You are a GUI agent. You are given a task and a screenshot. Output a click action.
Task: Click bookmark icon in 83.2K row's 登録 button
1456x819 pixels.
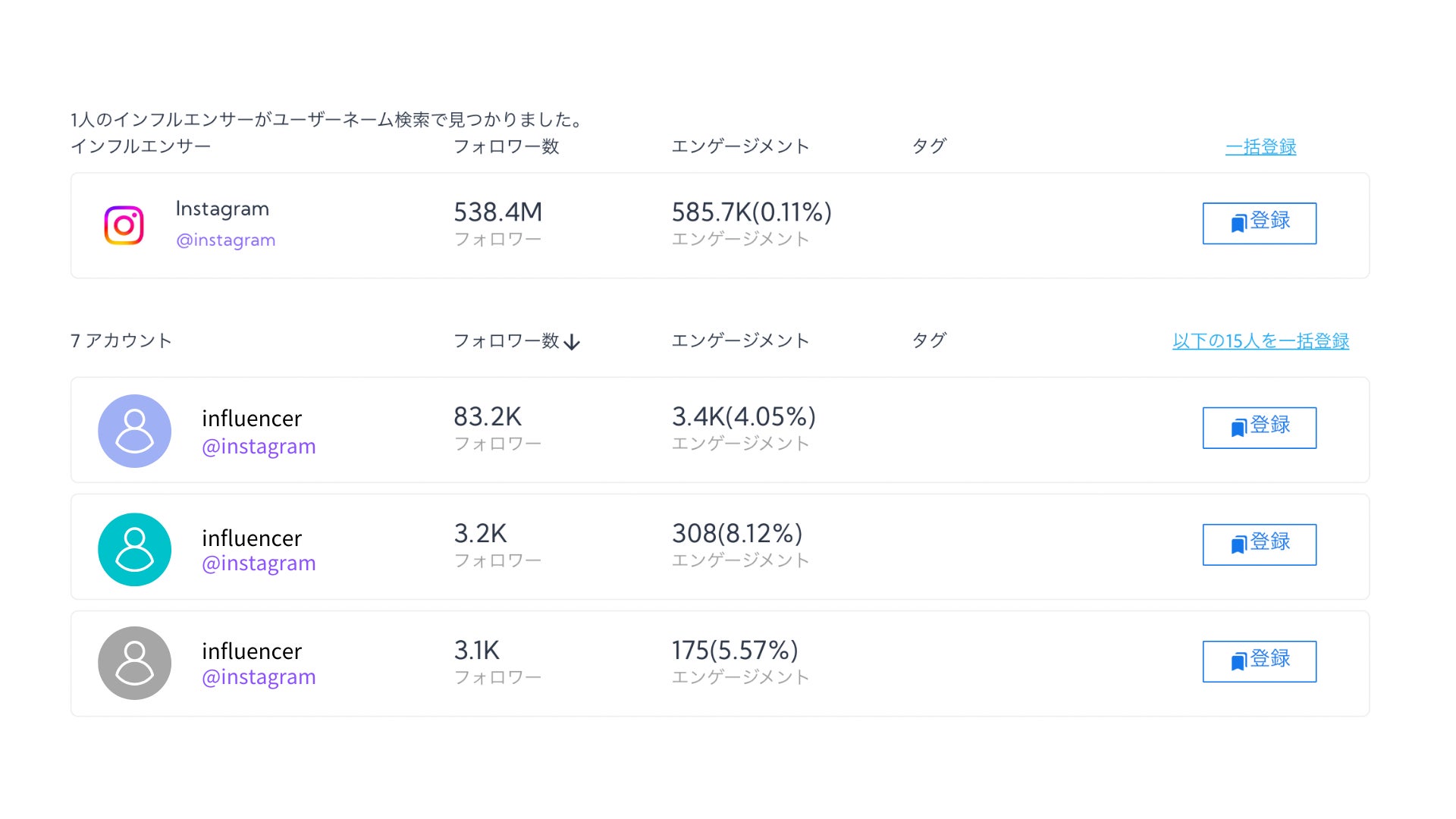tap(1238, 428)
